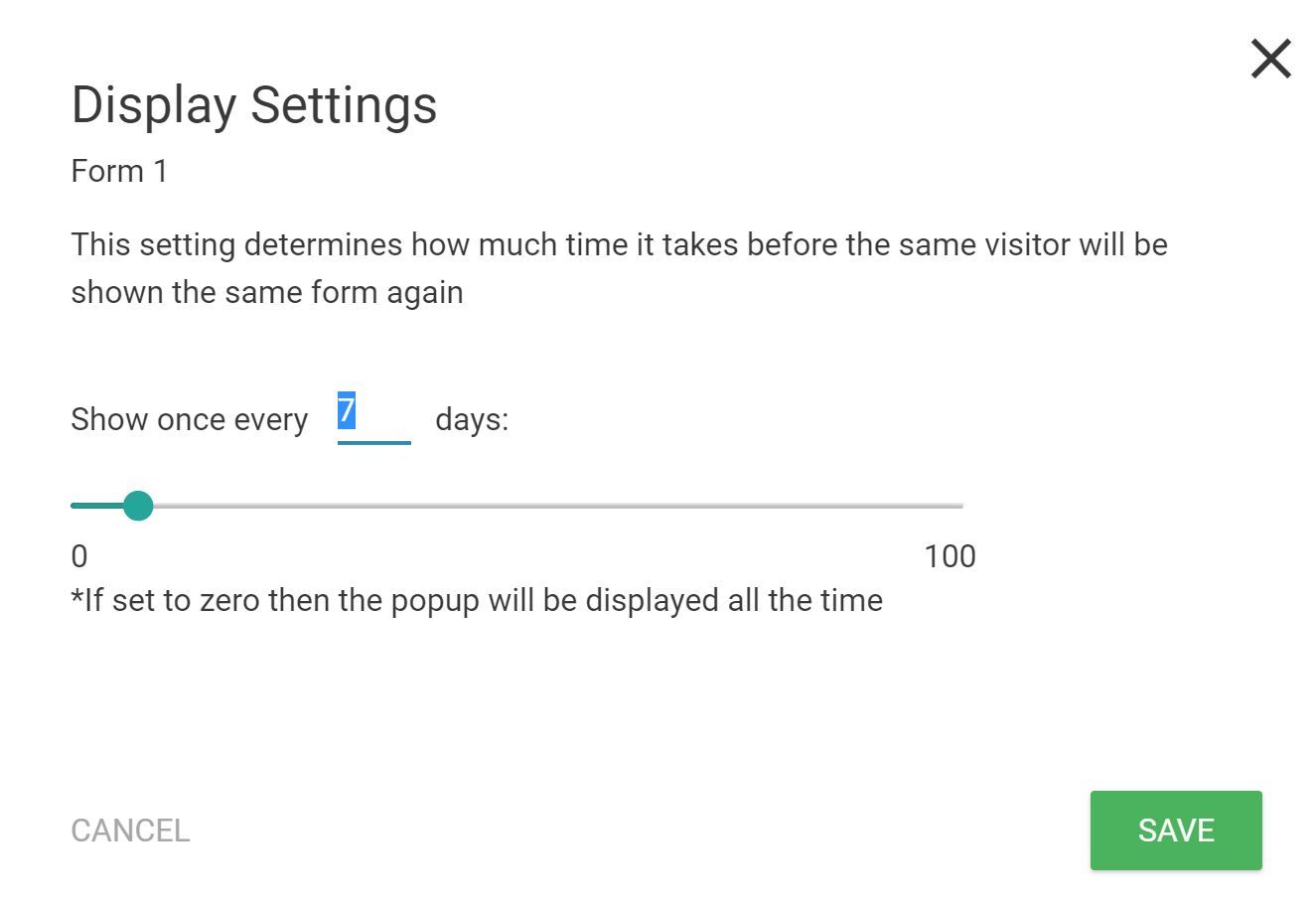Cancel the display settings changes

click(130, 831)
